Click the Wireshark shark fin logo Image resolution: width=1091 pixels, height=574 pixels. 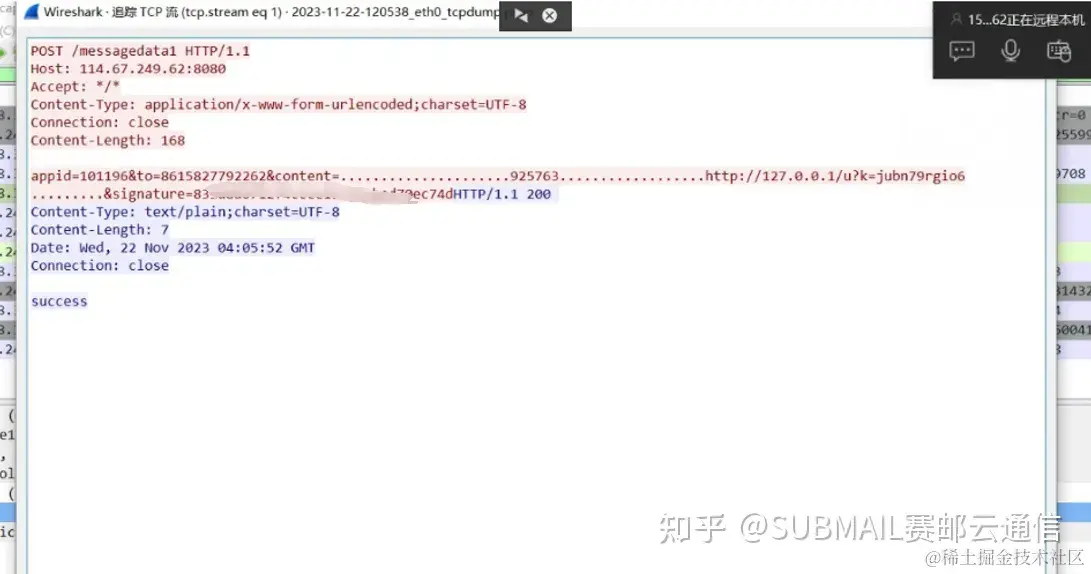[x=31, y=13]
